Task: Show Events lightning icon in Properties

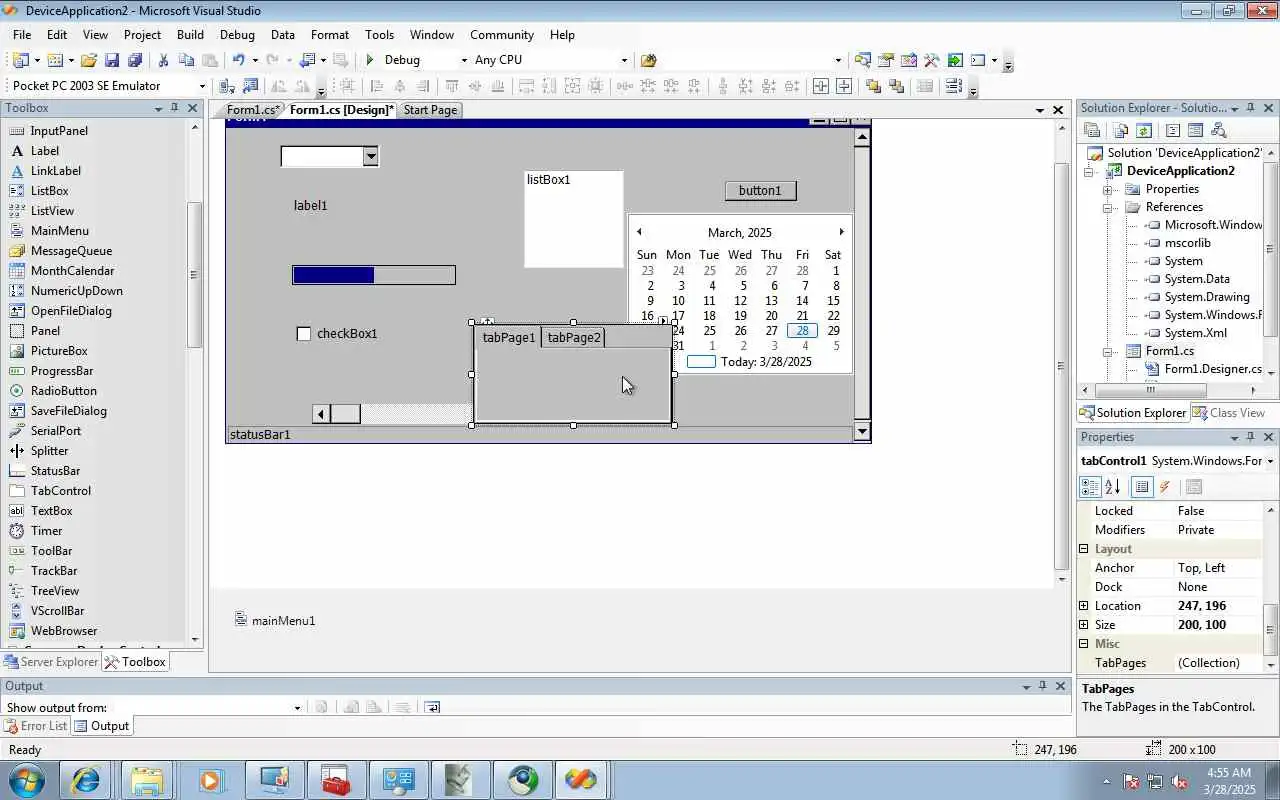Action: (1165, 487)
